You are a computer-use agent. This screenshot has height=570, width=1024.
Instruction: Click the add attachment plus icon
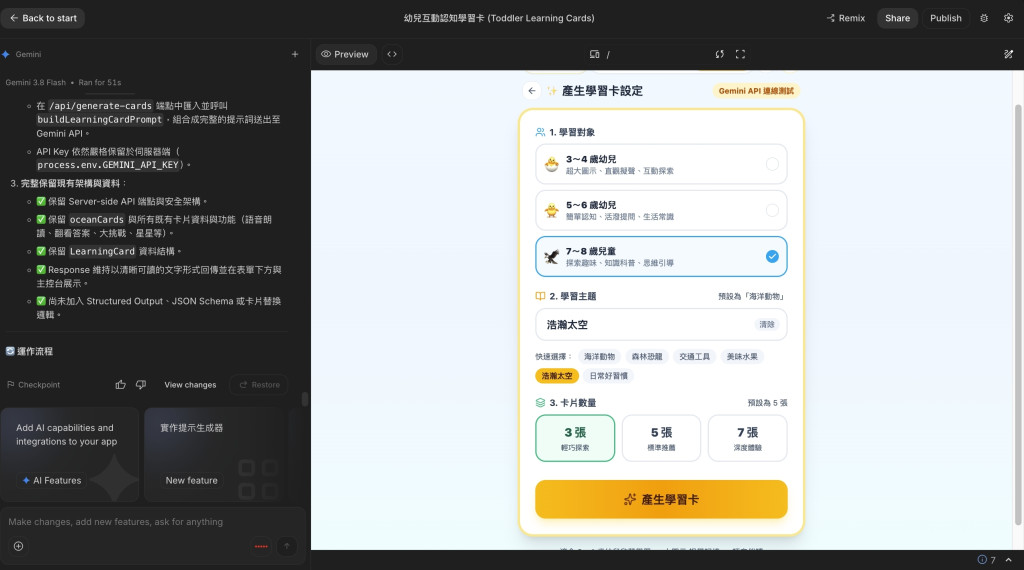(18, 546)
